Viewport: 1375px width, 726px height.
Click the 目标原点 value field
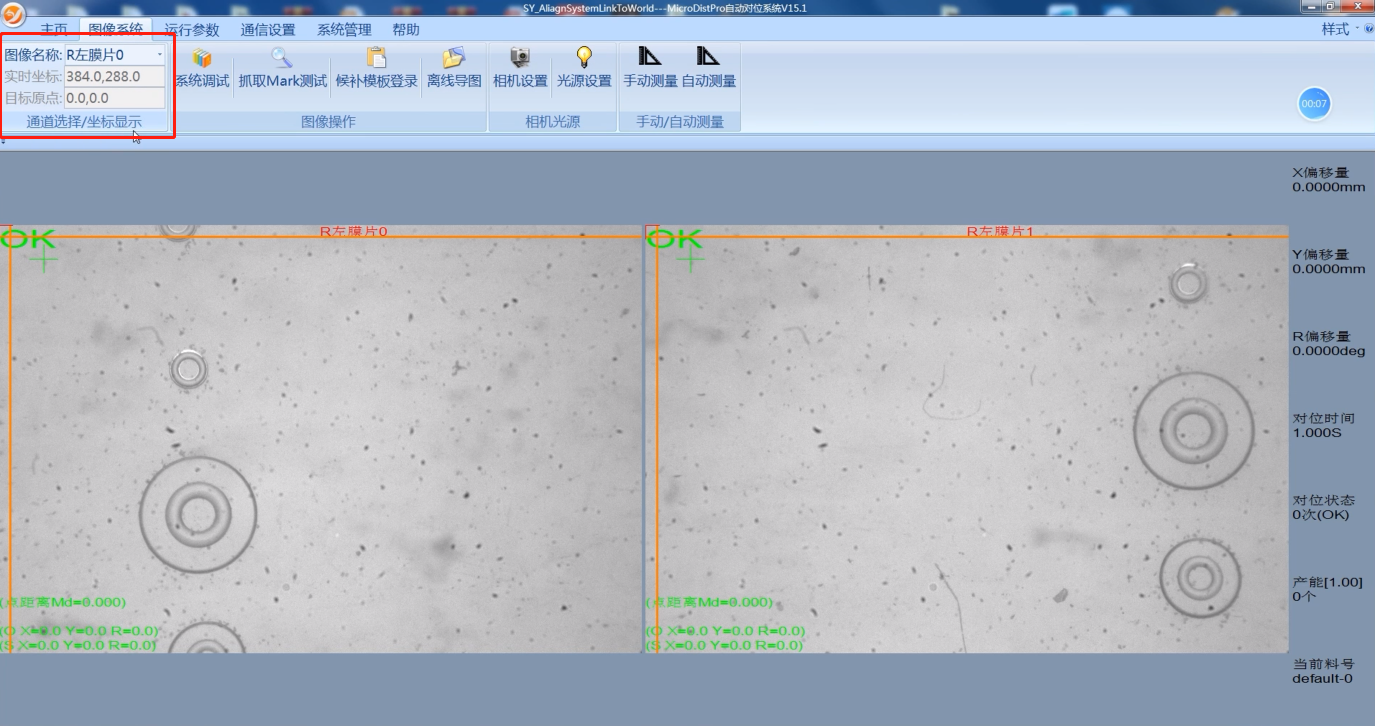(114, 98)
